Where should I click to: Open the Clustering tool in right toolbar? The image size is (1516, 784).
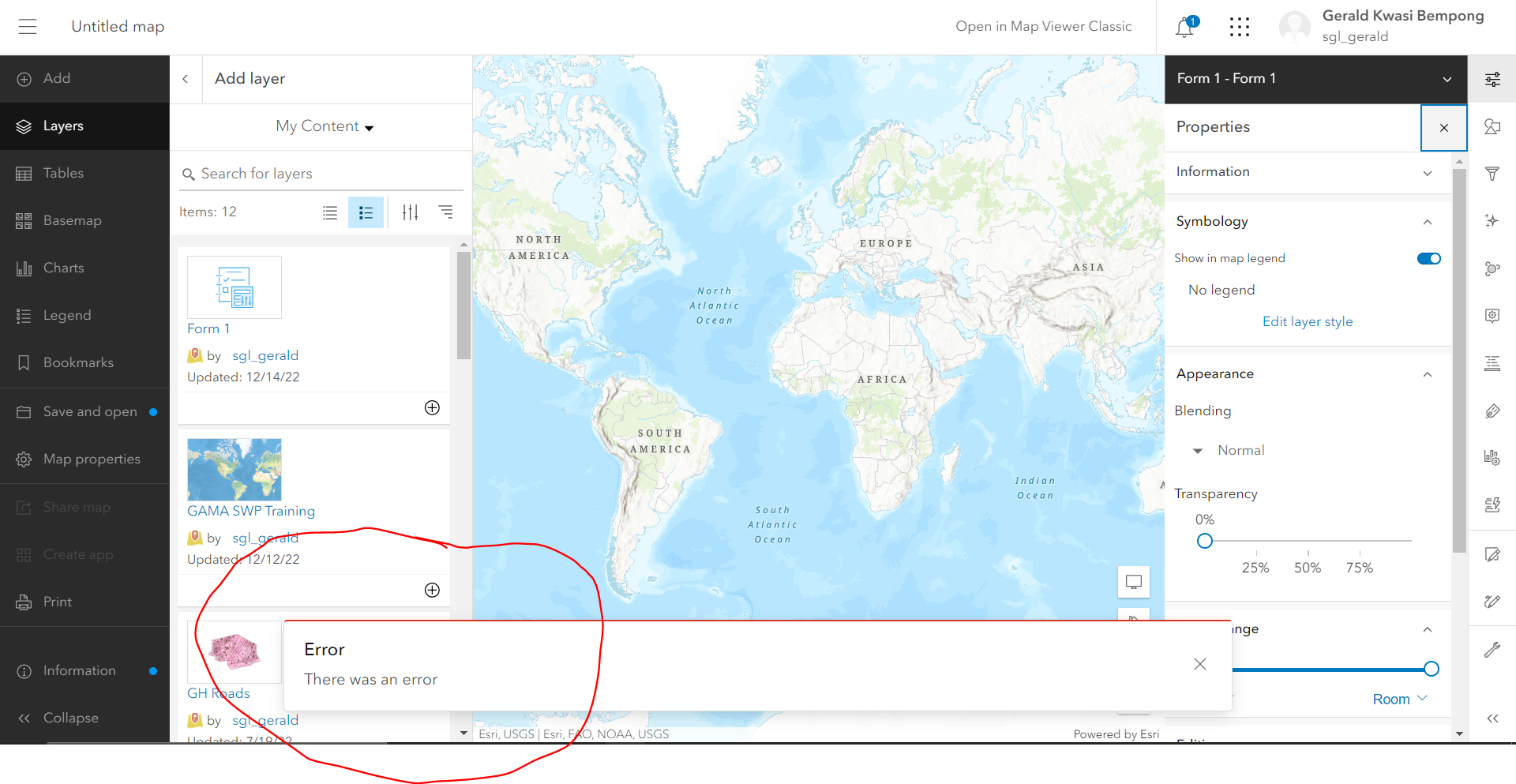coord(1492,268)
